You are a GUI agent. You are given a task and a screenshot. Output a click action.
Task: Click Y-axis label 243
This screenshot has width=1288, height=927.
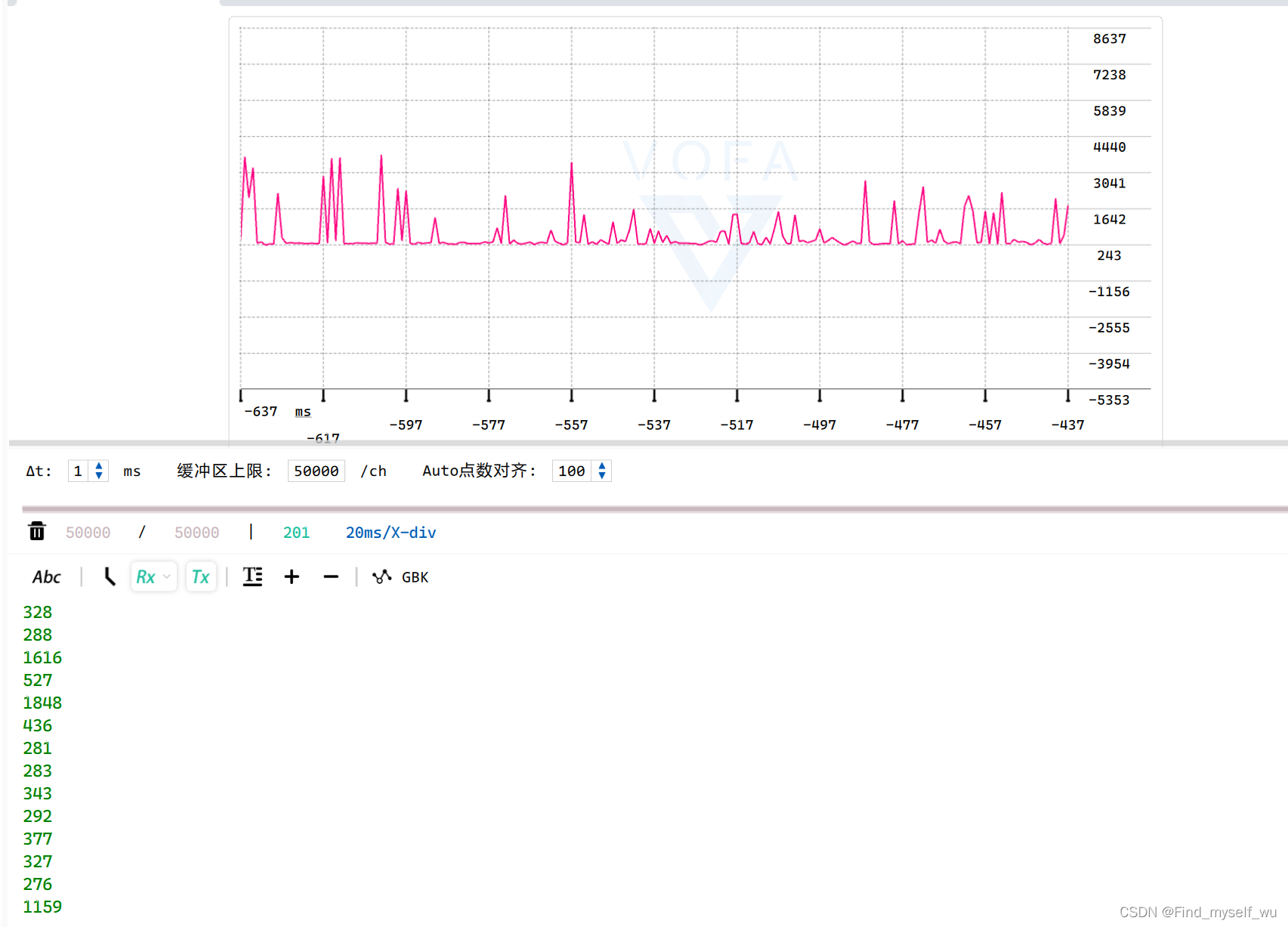(x=1109, y=255)
